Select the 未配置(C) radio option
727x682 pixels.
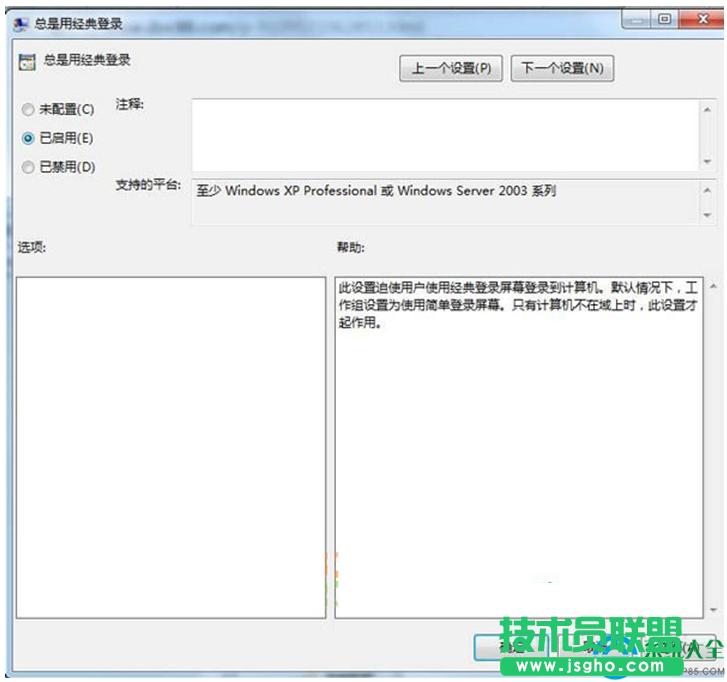[x=28, y=109]
